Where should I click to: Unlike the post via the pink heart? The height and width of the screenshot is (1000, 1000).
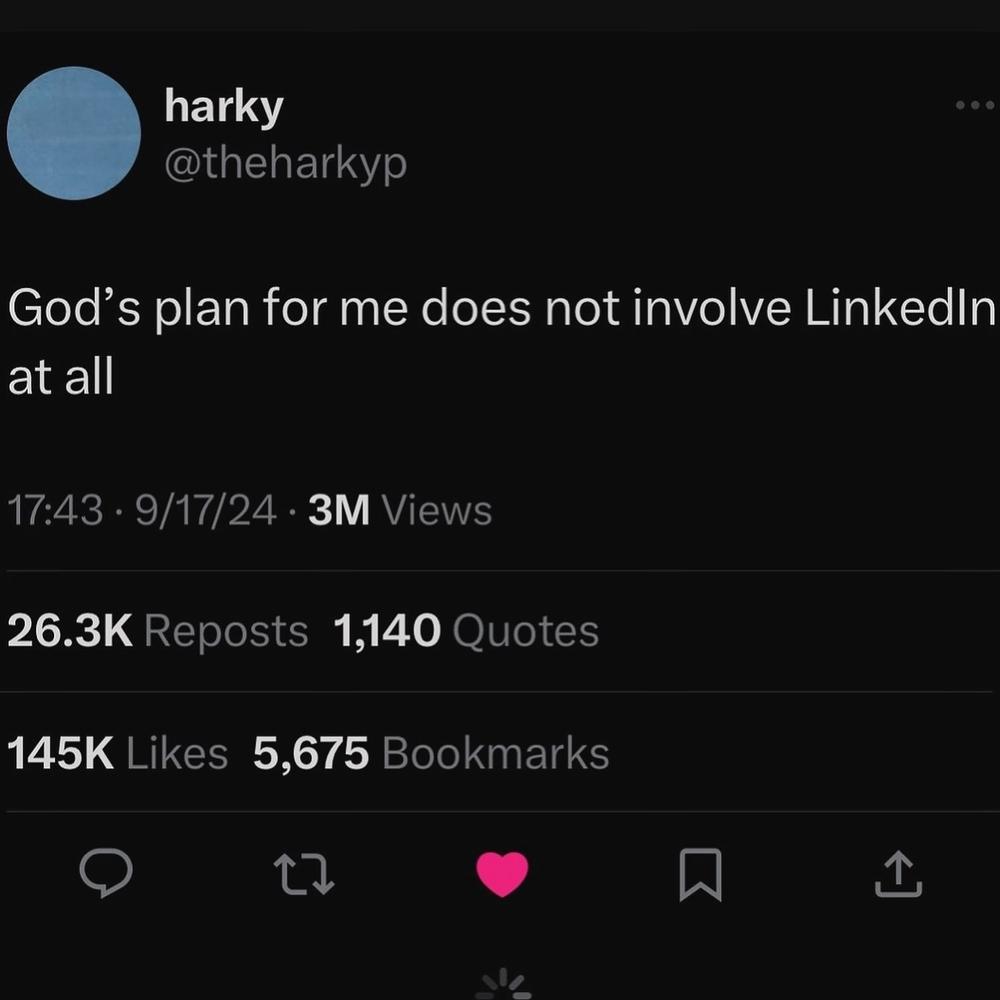[501, 875]
